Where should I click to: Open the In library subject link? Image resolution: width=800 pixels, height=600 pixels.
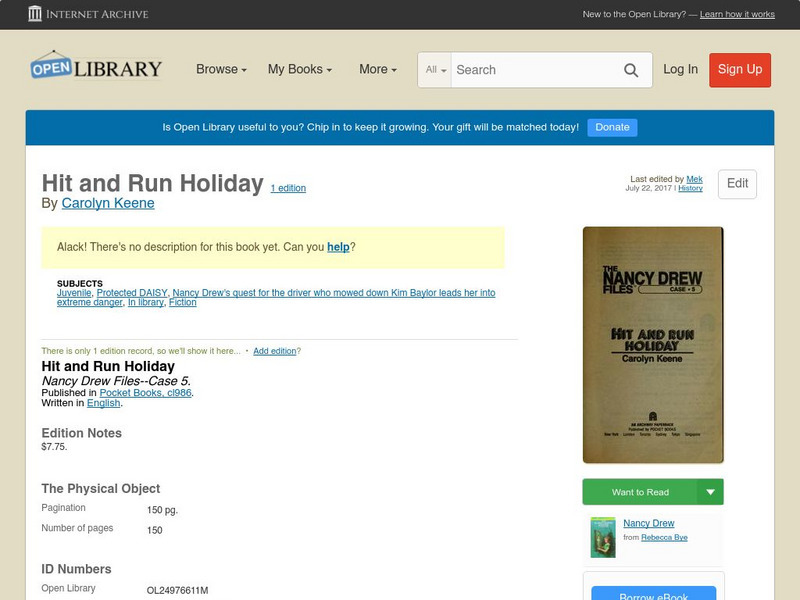[146, 303]
